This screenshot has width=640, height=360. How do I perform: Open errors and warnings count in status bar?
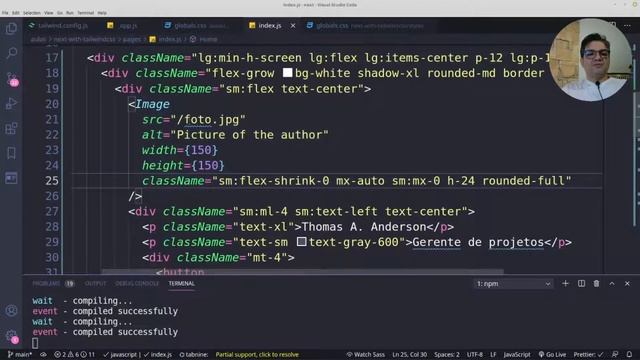pyautogui.click(x=74, y=355)
